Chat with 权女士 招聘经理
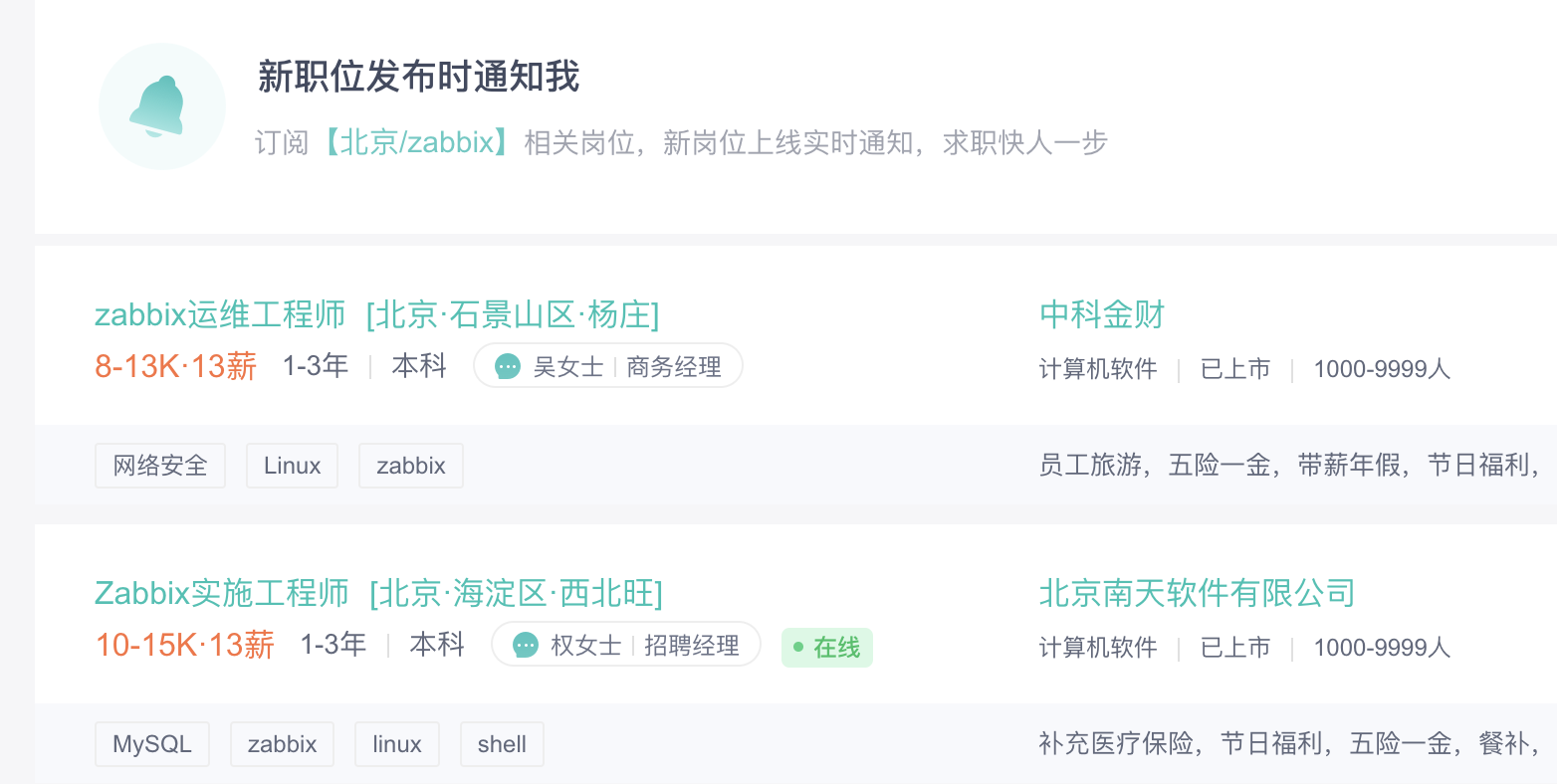This screenshot has height=784, width=1557. coord(643,646)
